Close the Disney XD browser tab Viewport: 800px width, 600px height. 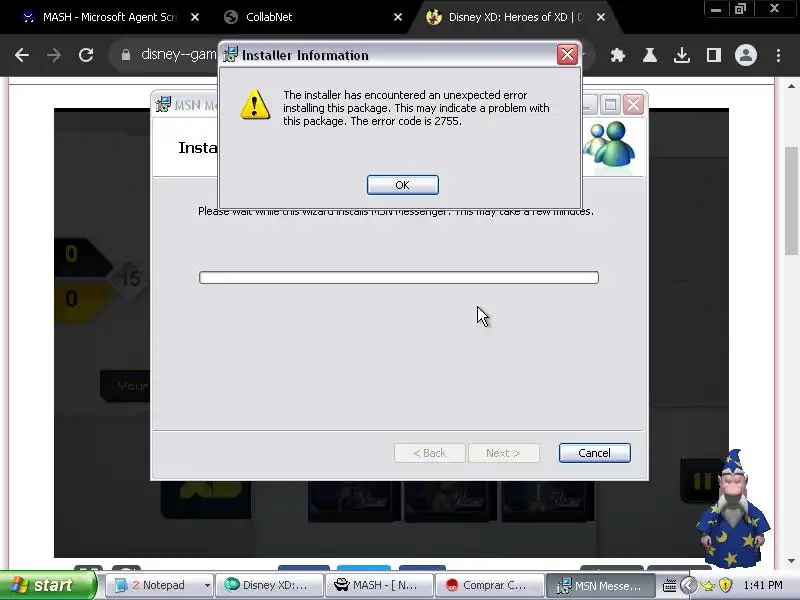[601, 17]
